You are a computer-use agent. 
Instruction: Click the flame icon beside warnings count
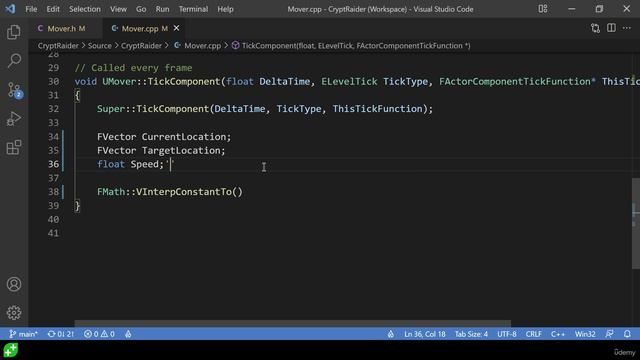(x=128, y=334)
